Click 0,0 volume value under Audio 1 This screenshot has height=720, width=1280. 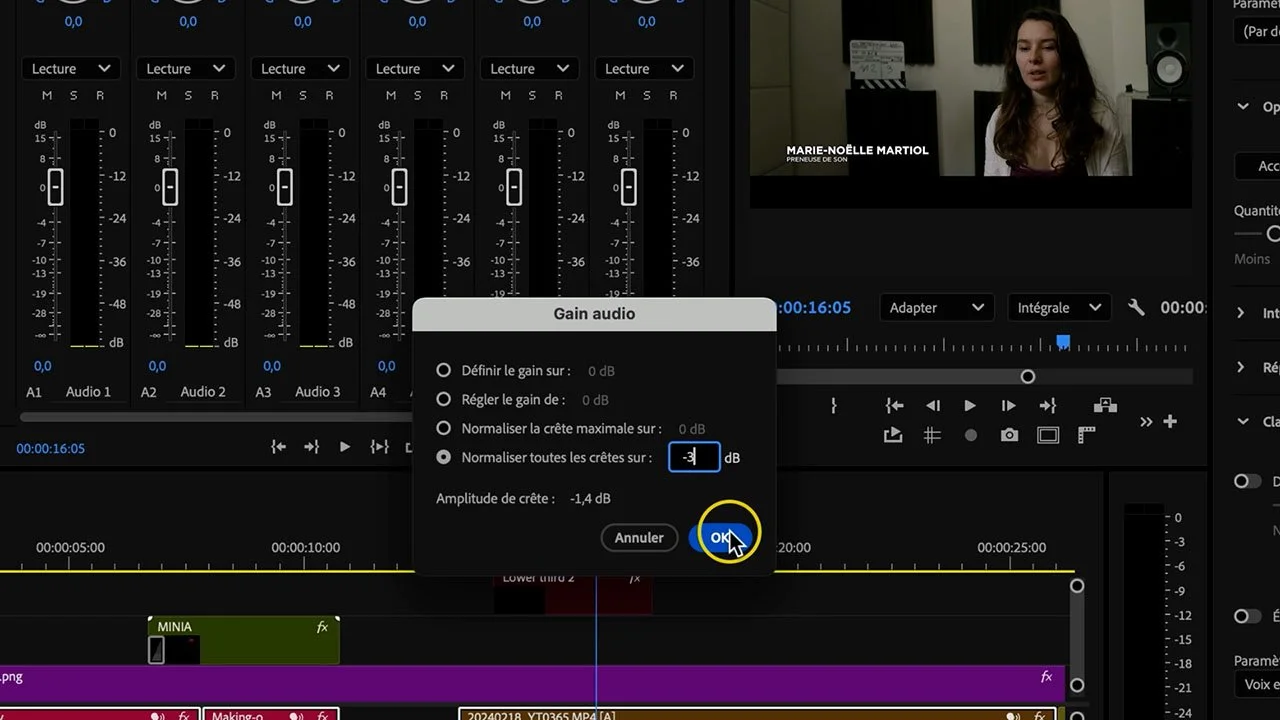click(43, 366)
